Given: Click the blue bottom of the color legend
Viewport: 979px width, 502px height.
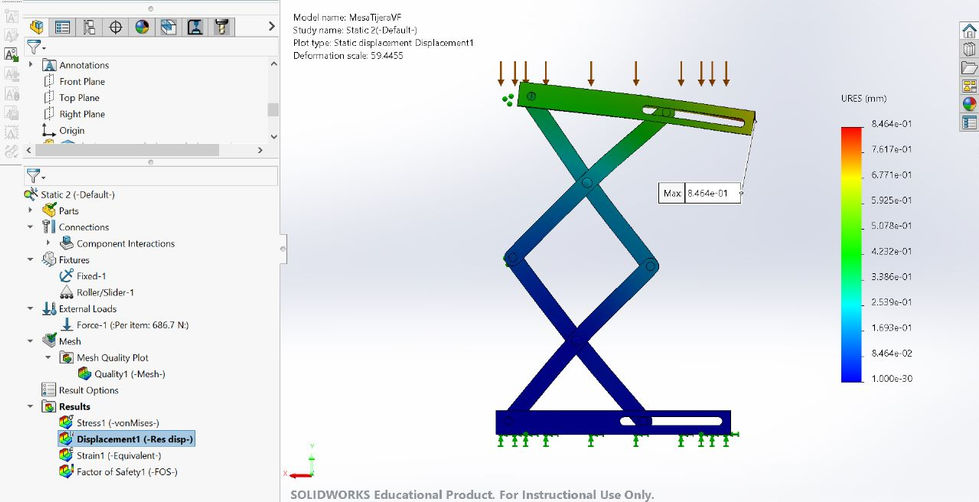Looking at the screenshot, I should [x=851, y=375].
